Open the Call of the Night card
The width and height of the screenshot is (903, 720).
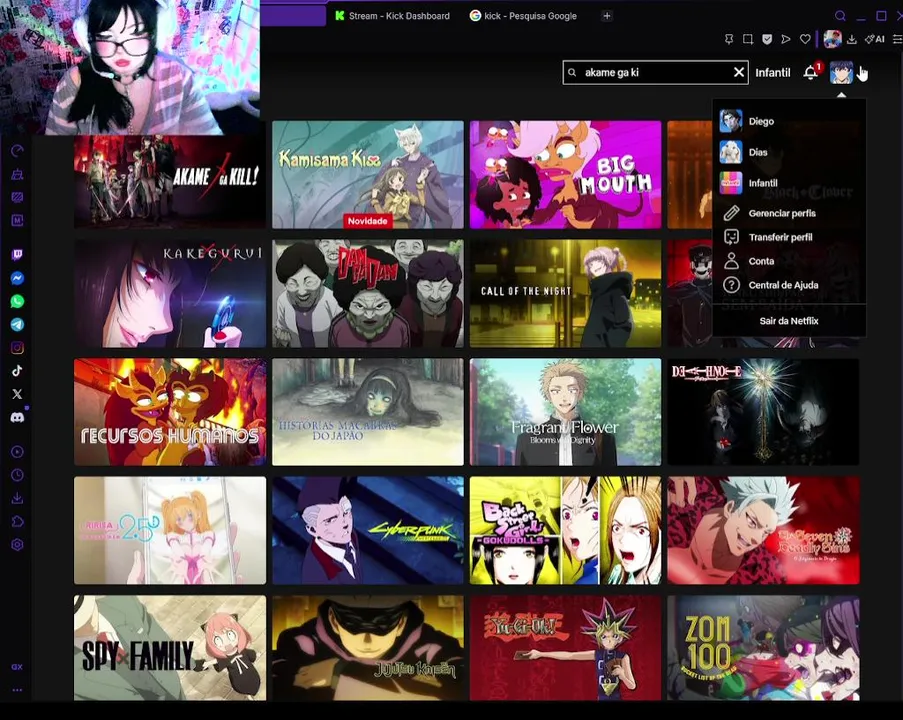566,294
